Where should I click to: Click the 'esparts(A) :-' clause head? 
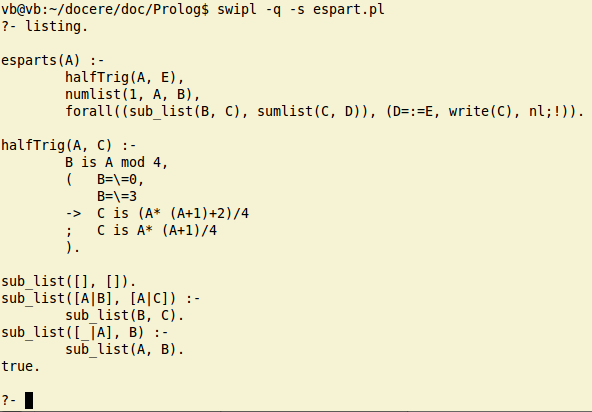(53, 61)
